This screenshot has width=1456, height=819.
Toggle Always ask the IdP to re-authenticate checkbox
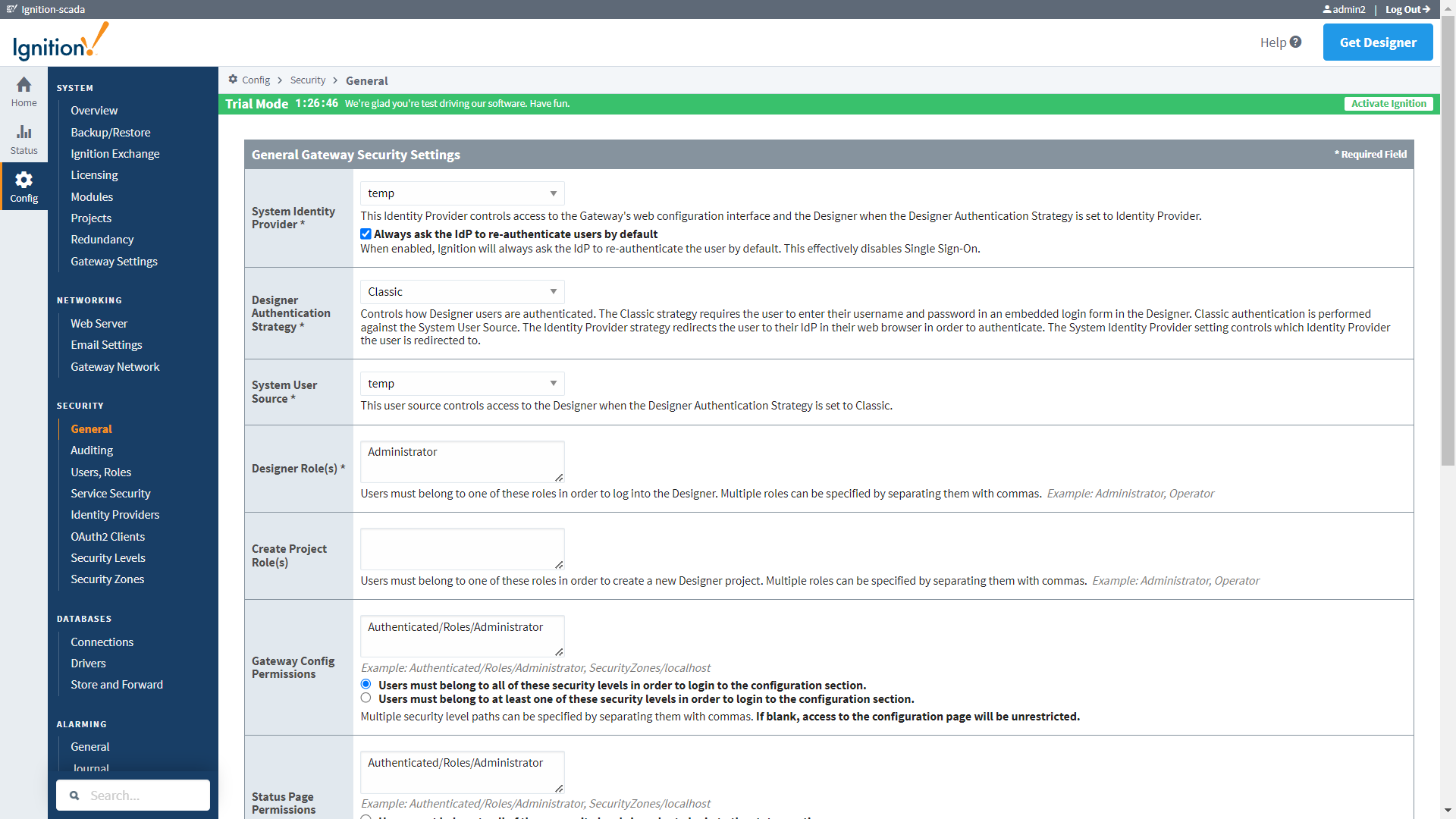click(366, 234)
